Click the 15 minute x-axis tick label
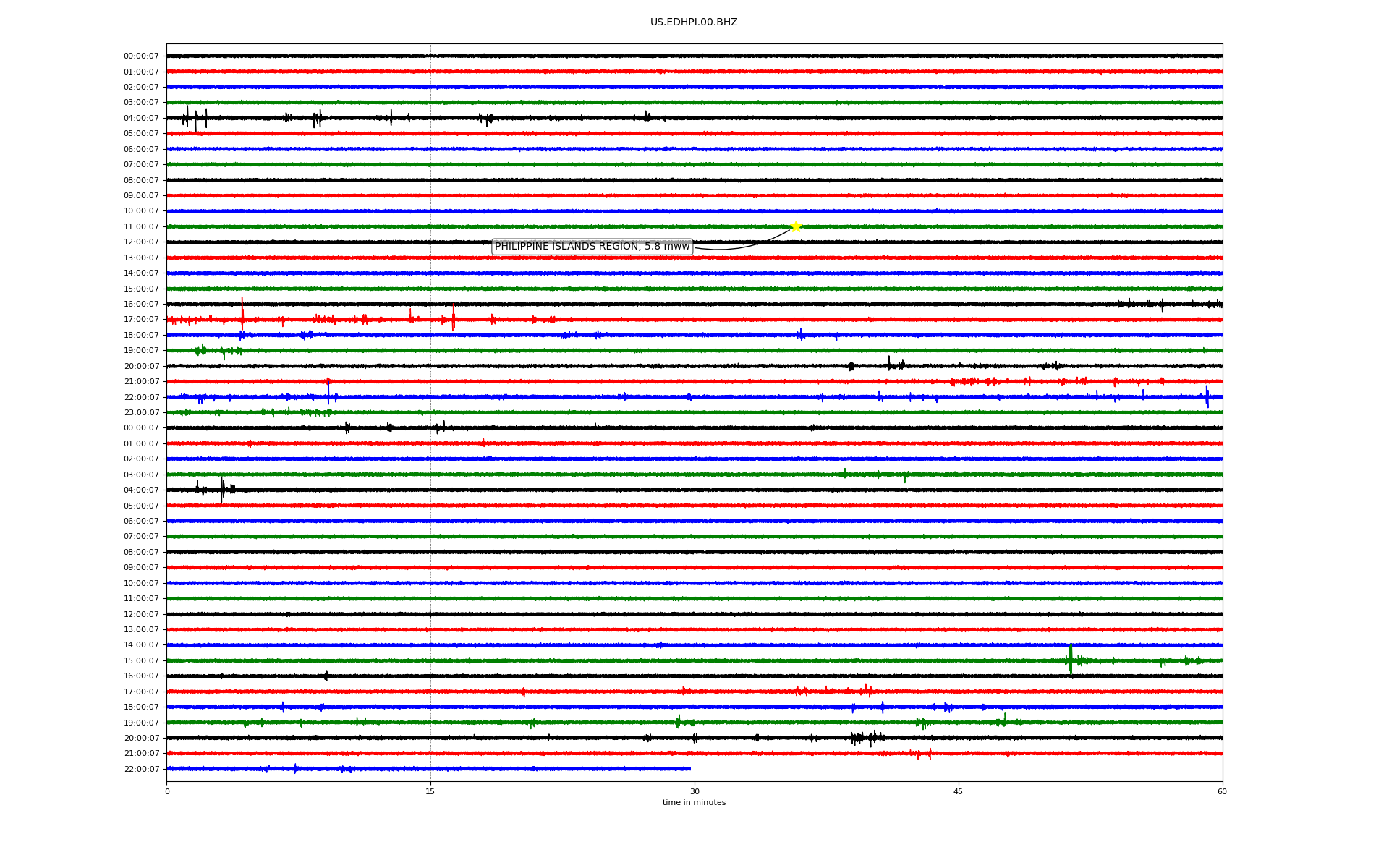 (x=430, y=791)
